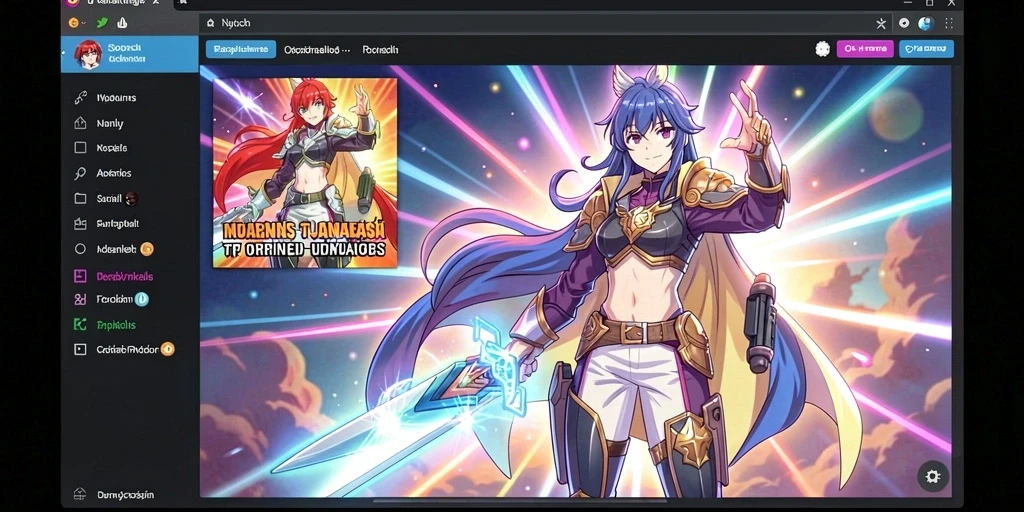Switch to the Fornodh tab
The width and height of the screenshot is (1024, 512).
pyautogui.click(x=381, y=50)
